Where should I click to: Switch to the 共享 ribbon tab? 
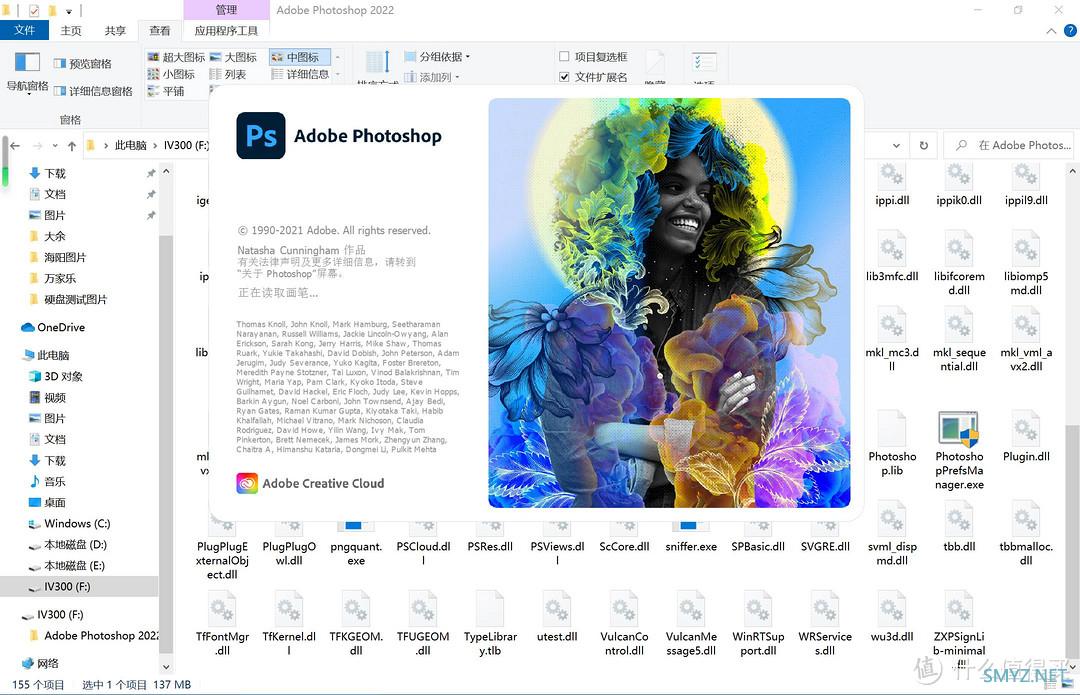pyautogui.click(x=115, y=30)
